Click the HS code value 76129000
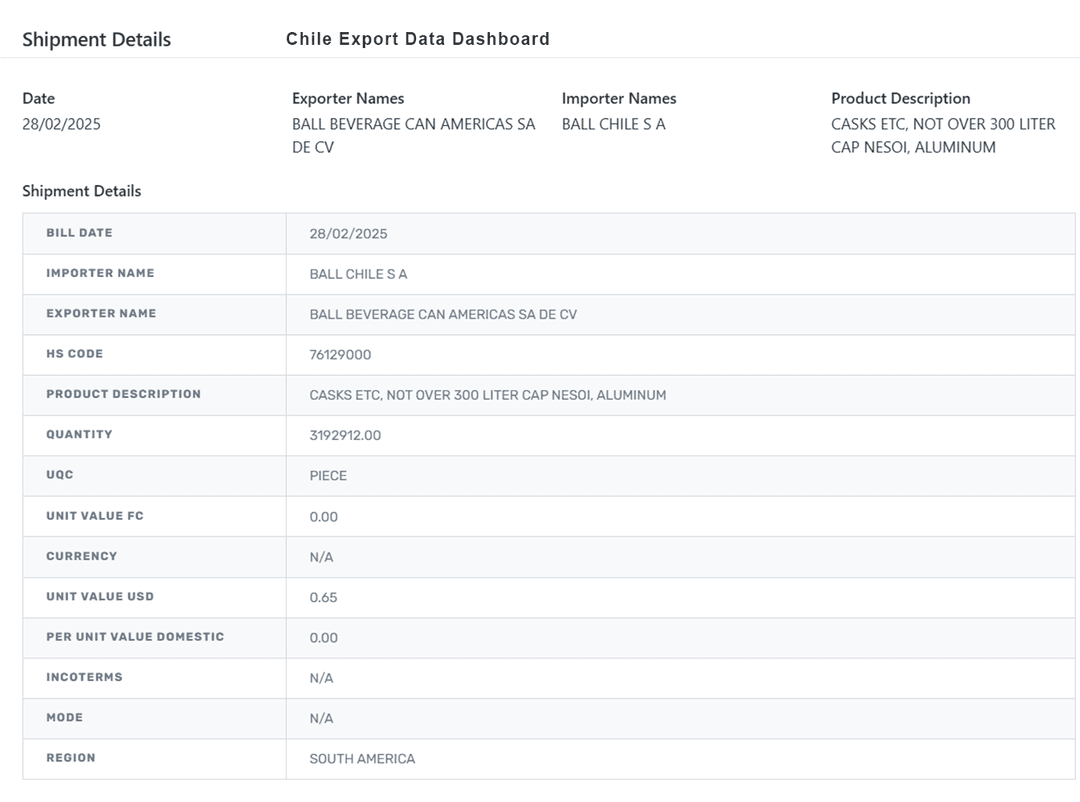This screenshot has width=1080, height=802. (340, 355)
